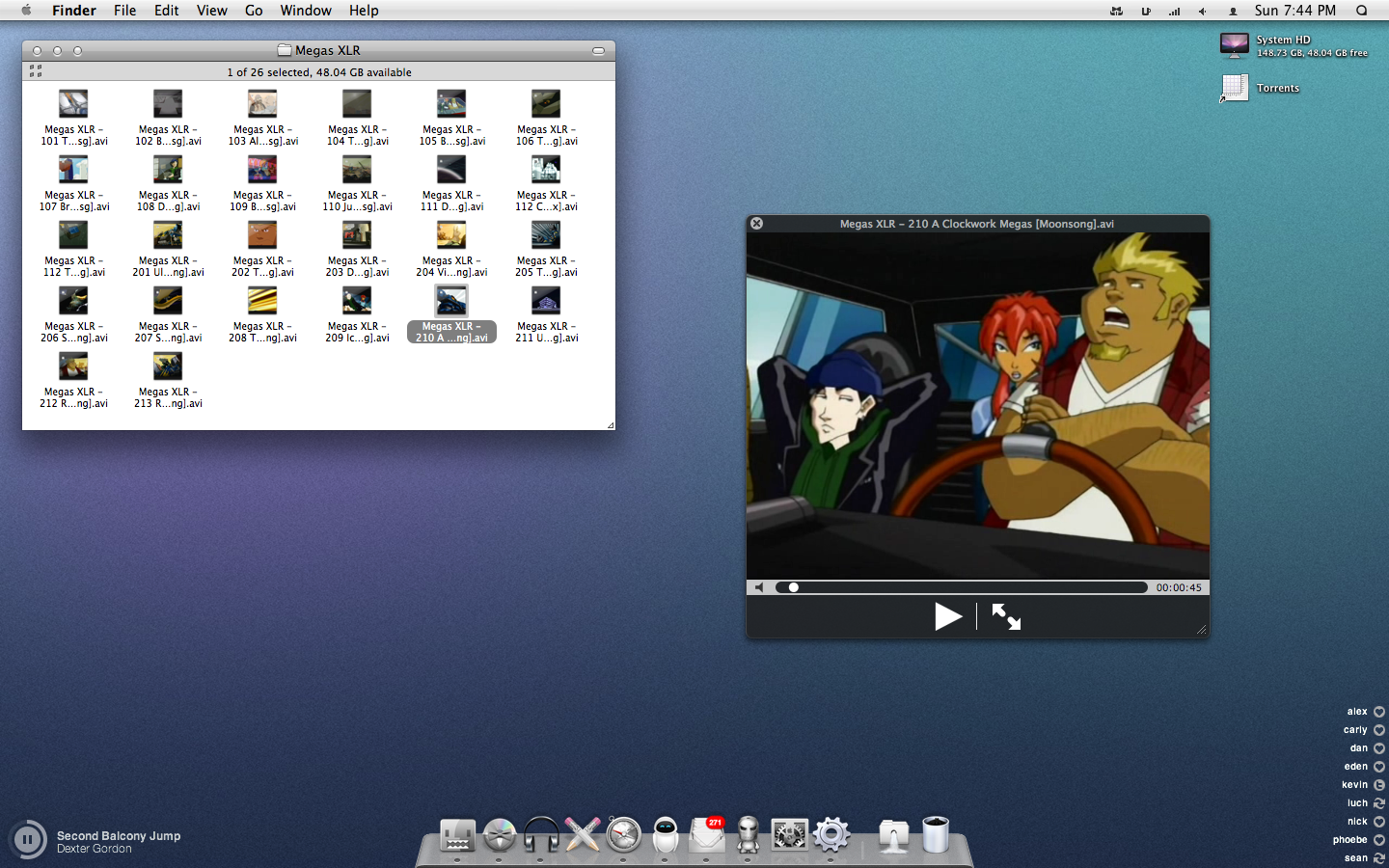1389x868 pixels.
Task: Select Megas XLR 101 avi file
Action: 73,119
